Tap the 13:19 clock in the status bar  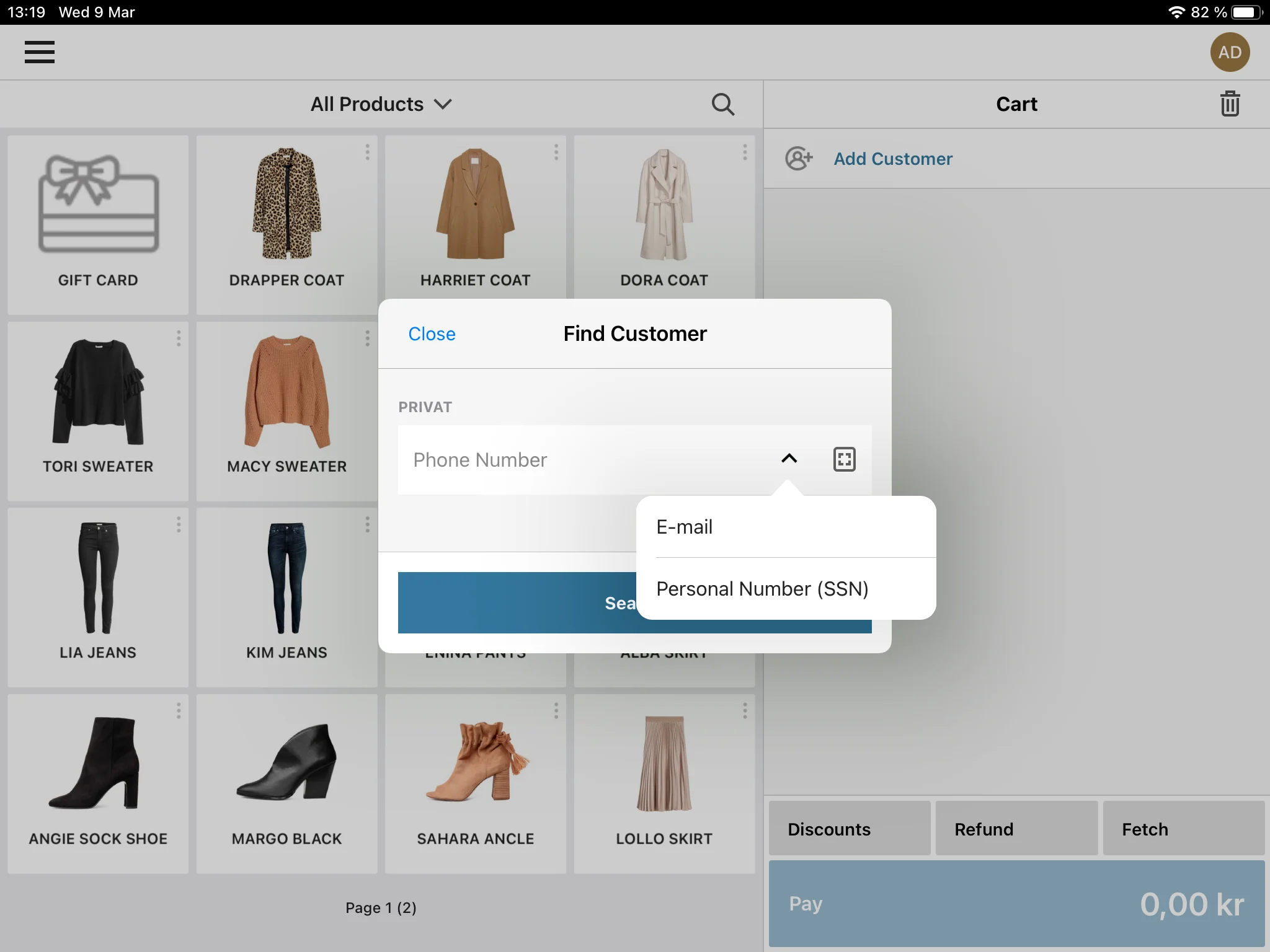[x=26, y=12]
